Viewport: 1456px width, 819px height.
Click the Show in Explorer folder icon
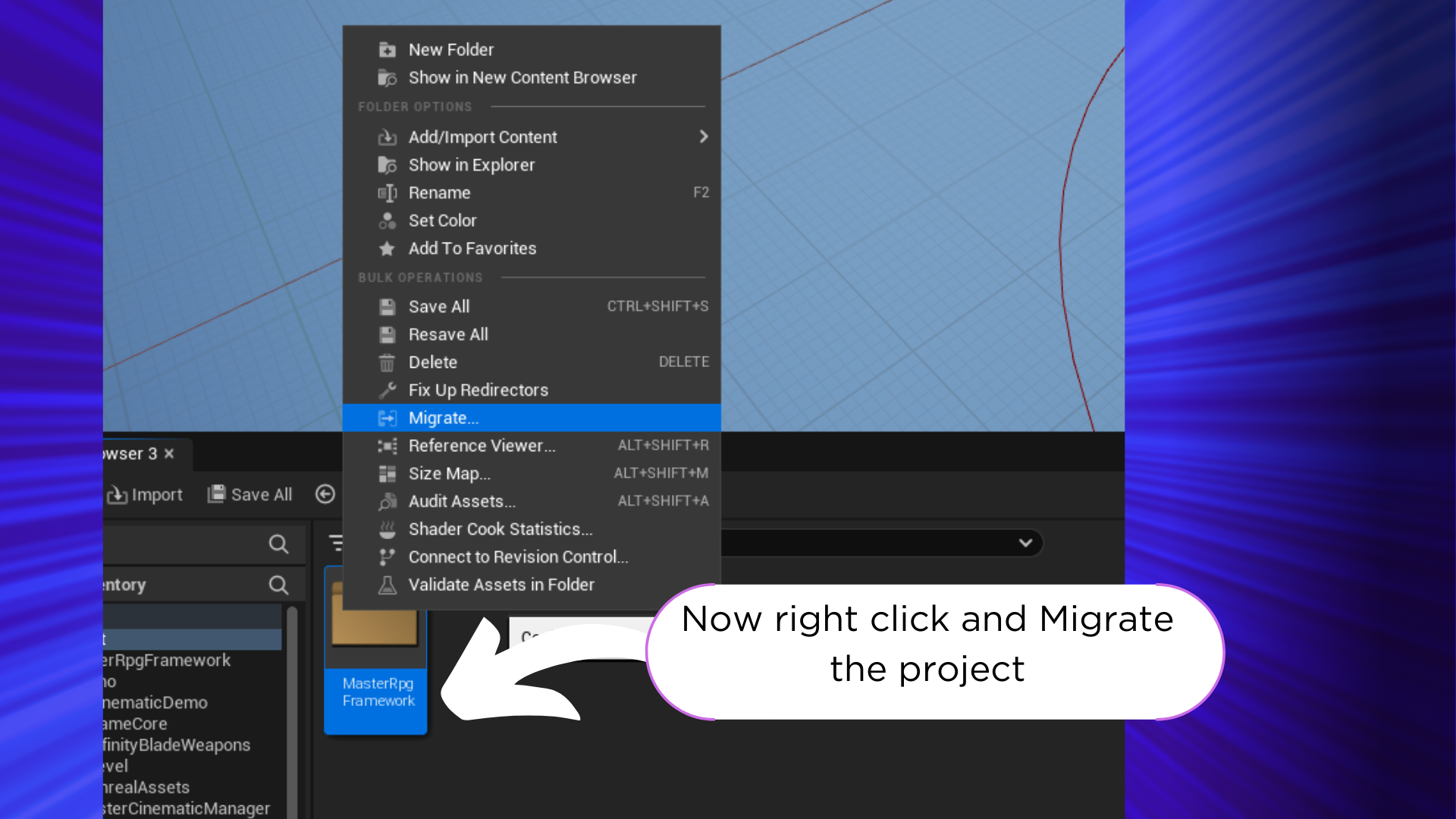point(388,165)
